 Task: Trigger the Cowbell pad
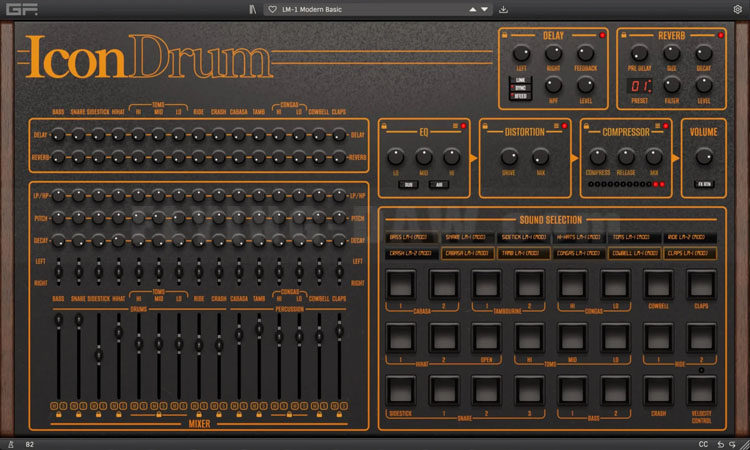[658, 284]
